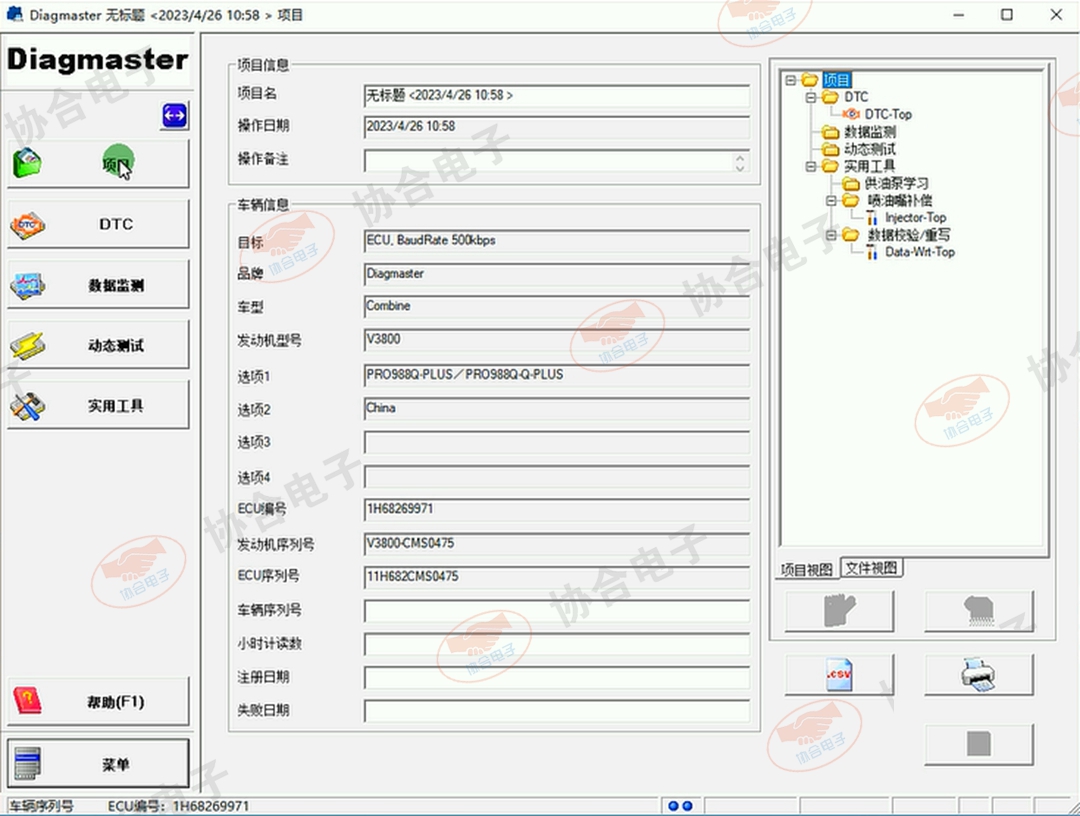
Task: Click the 选项1 PRO988Q-PLUS field
Action: click(557, 375)
